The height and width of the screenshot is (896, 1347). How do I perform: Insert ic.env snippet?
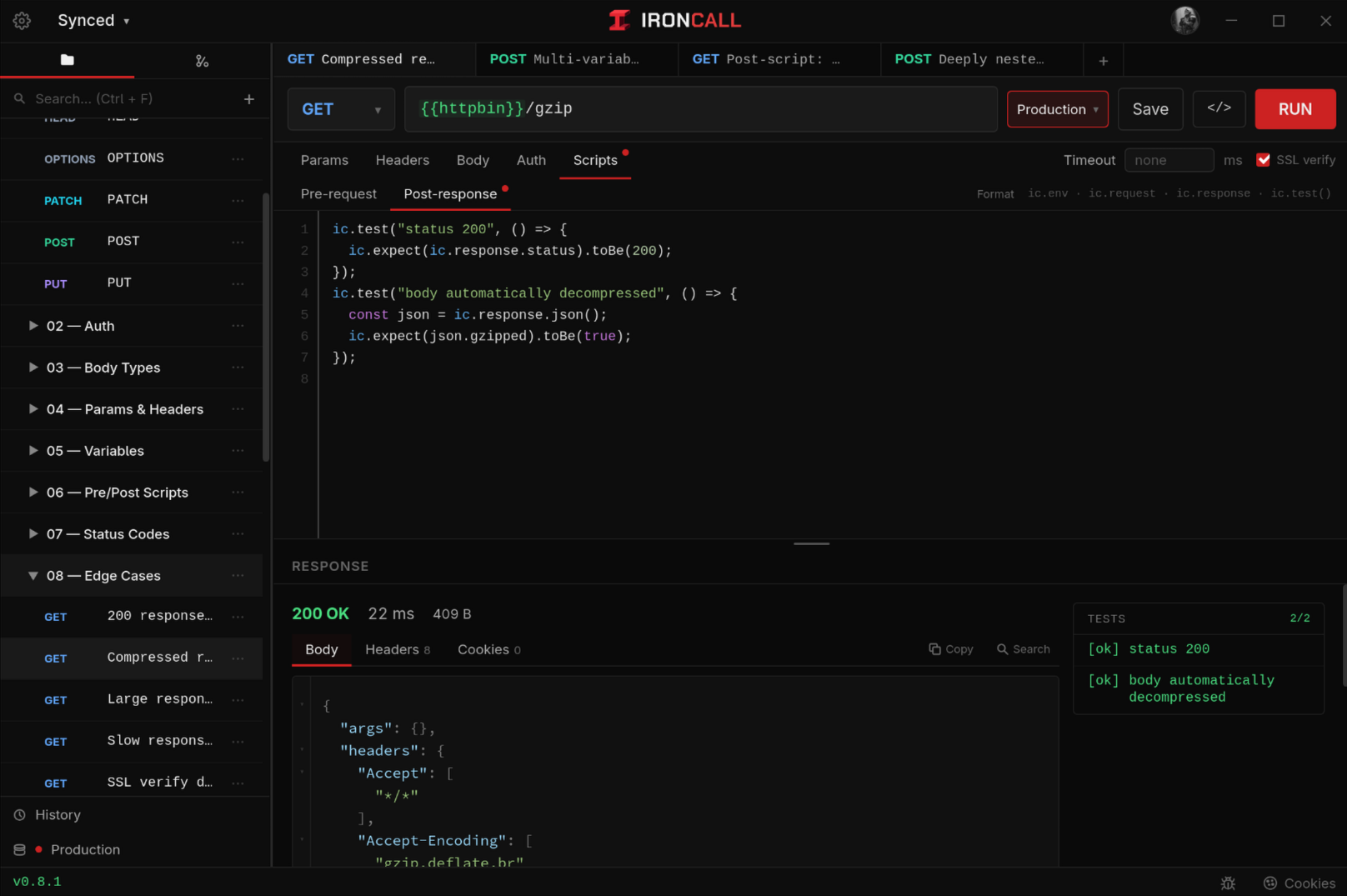(1048, 193)
